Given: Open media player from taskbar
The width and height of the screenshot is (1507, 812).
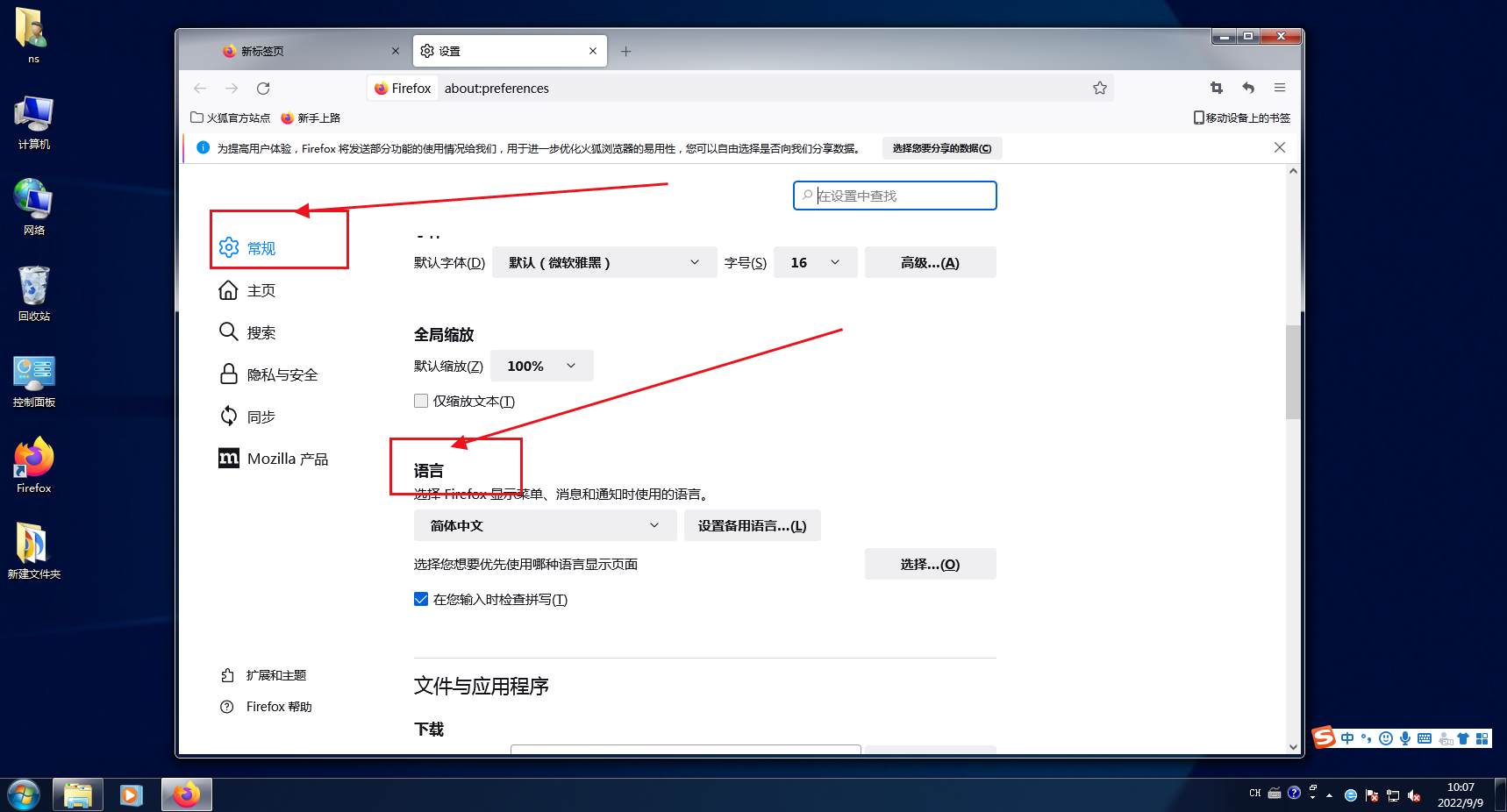Looking at the screenshot, I should pos(132,795).
